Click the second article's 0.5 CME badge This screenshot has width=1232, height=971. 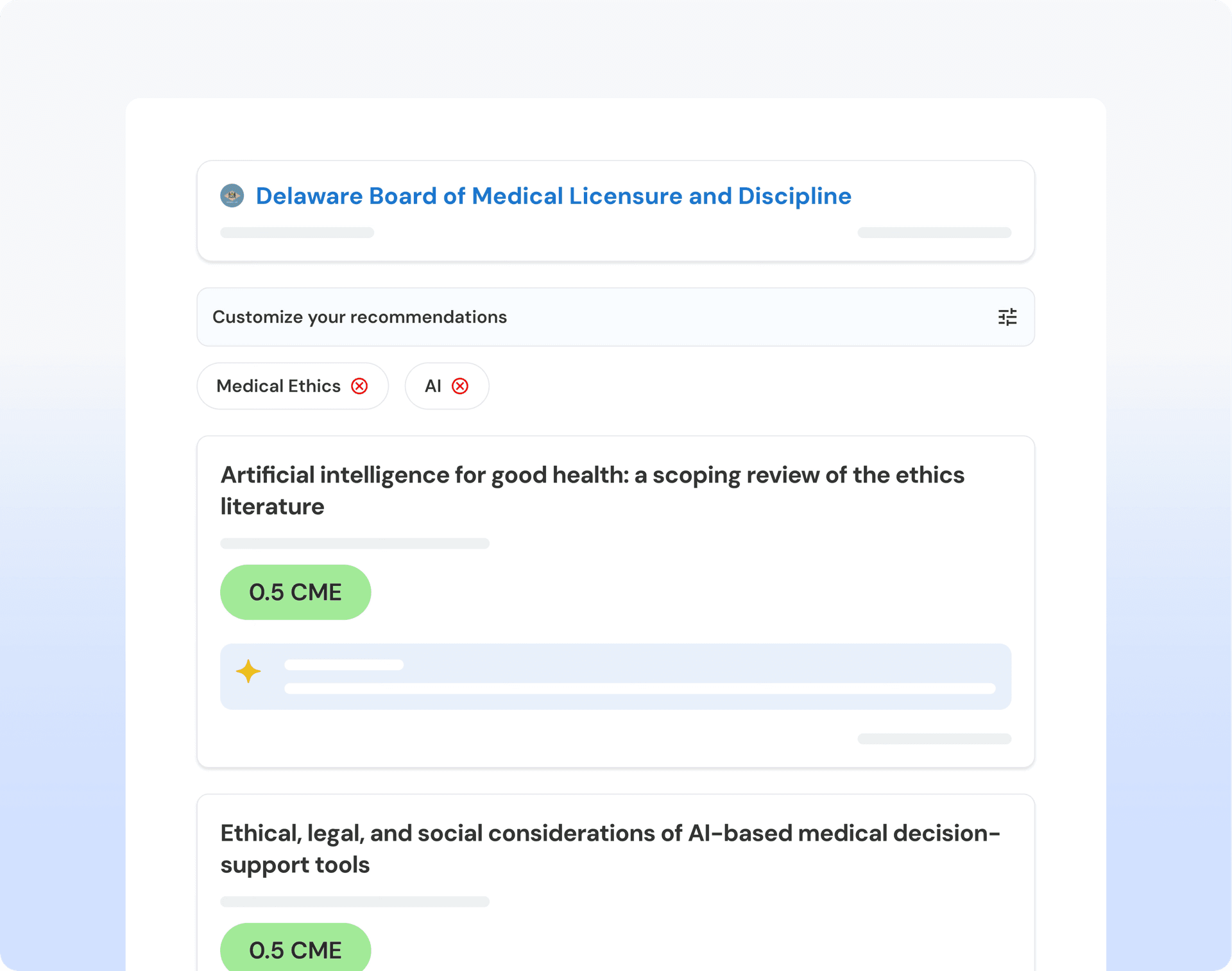point(295,950)
